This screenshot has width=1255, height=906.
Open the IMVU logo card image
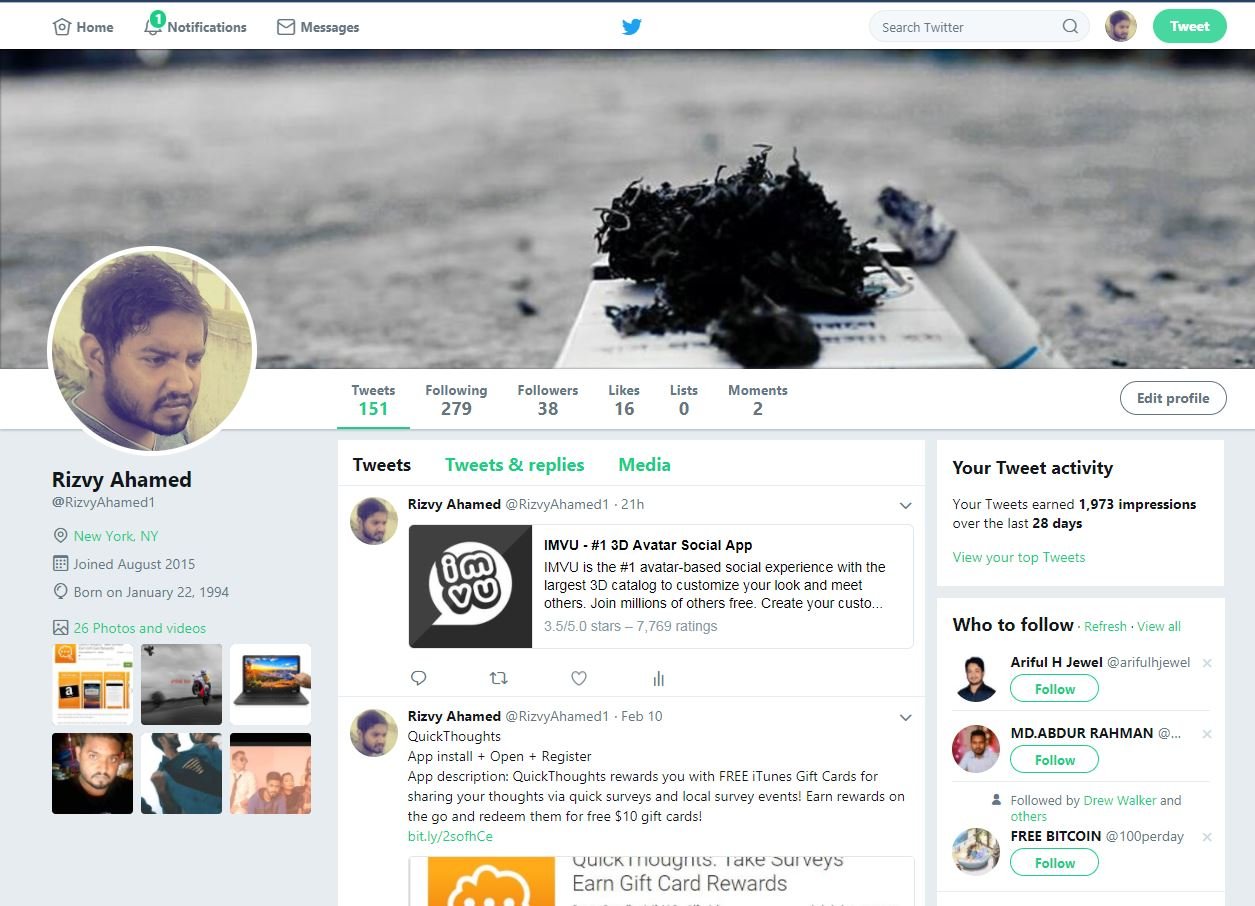(471, 586)
